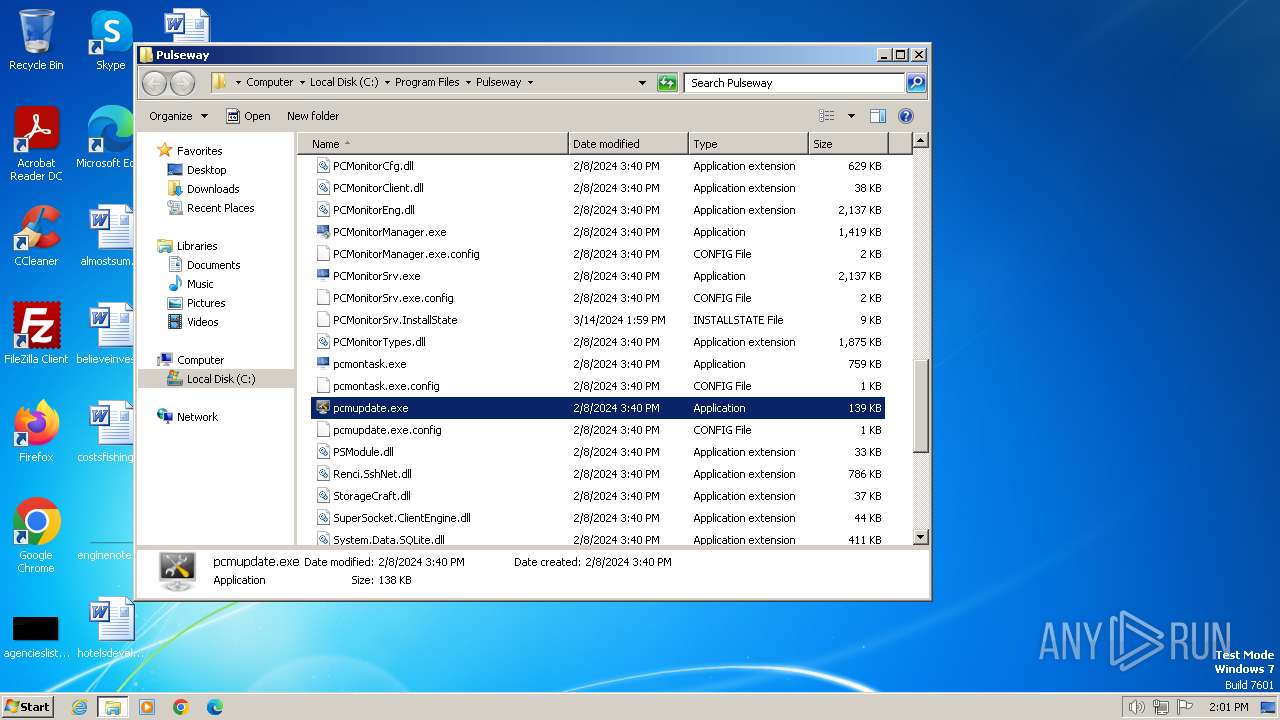1280x720 pixels.
Task: Open the Organize dropdown menu
Action: (x=179, y=116)
